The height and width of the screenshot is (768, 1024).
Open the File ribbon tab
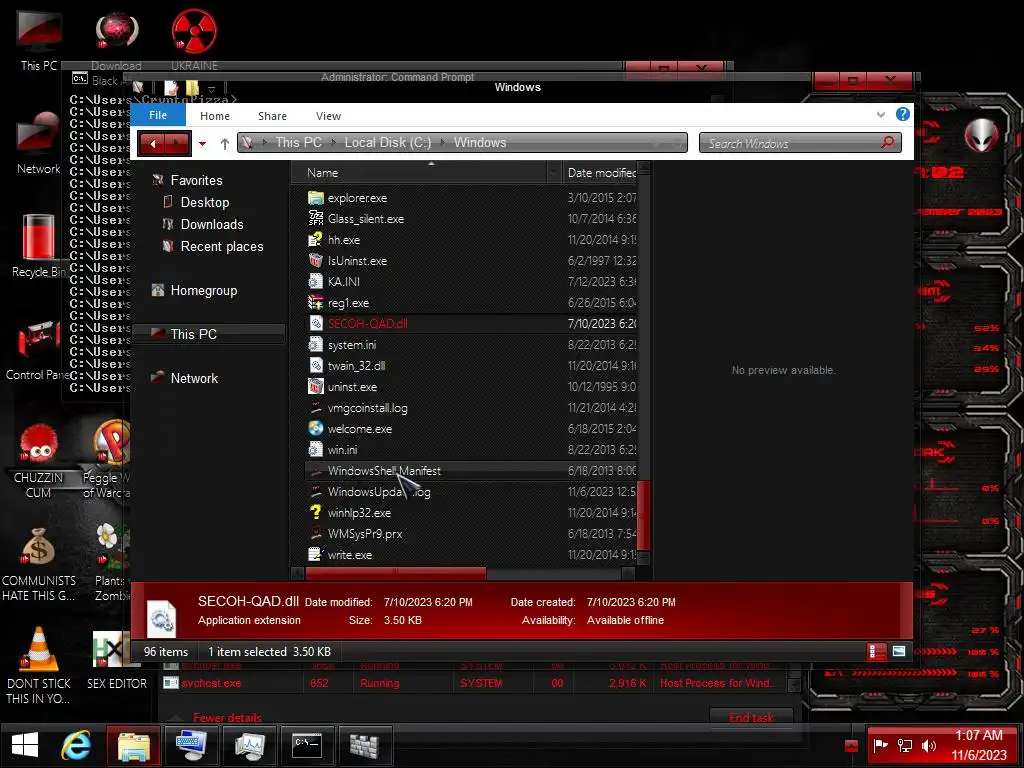pos(158,116)
